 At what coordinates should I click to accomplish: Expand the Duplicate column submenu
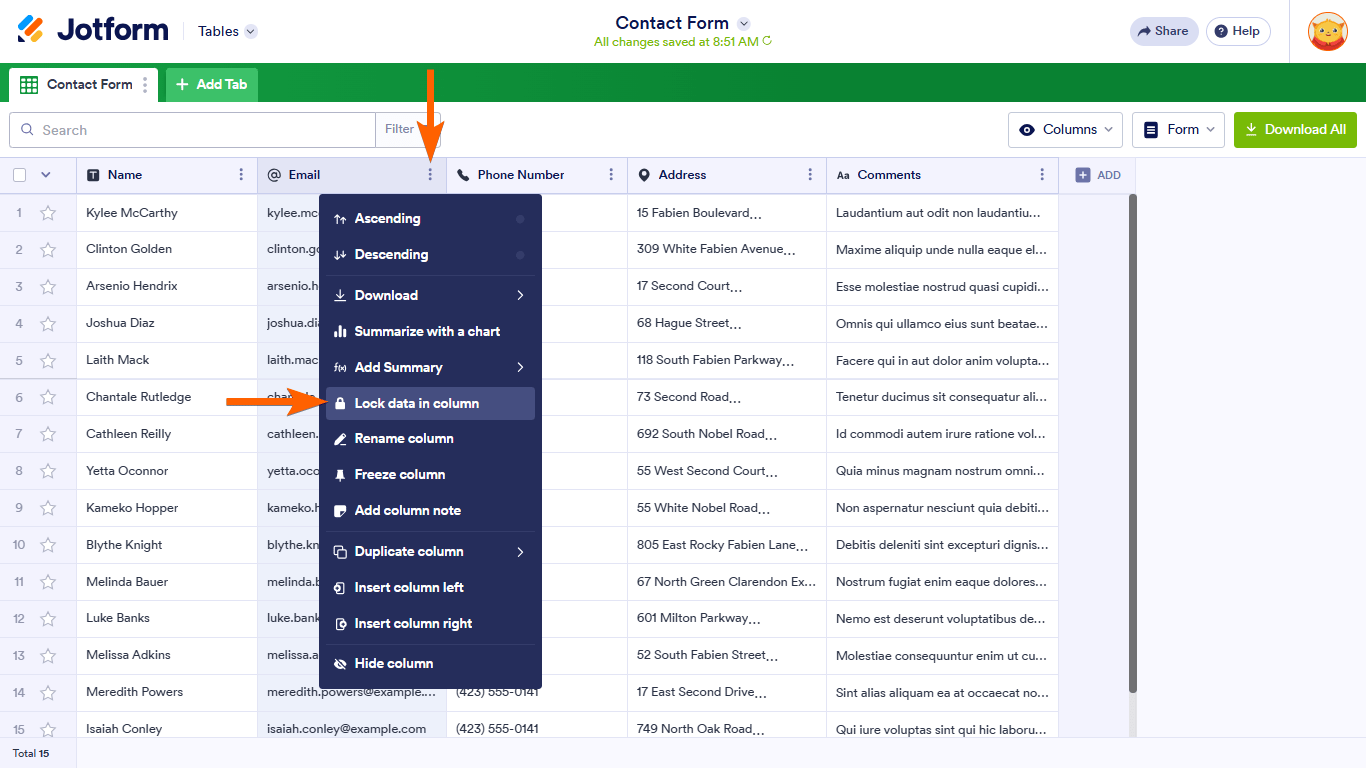click(x=410, y=551)
